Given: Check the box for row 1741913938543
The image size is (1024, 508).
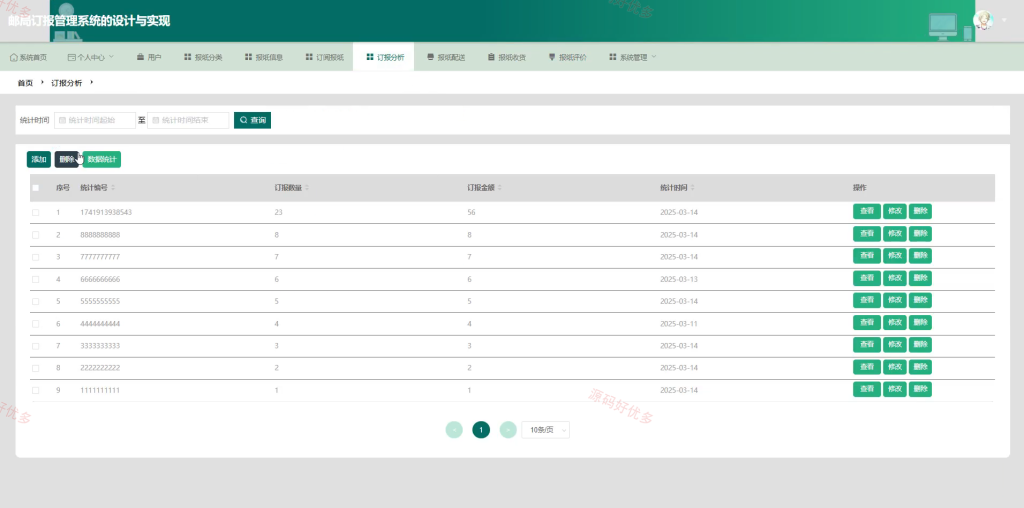Looking at the screenshot, I should tap(36, 212).
